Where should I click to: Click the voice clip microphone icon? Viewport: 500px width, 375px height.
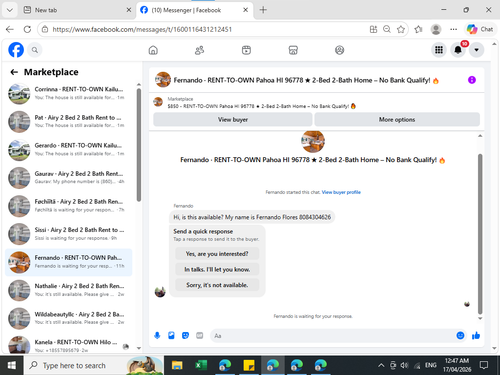pos(157,335)
